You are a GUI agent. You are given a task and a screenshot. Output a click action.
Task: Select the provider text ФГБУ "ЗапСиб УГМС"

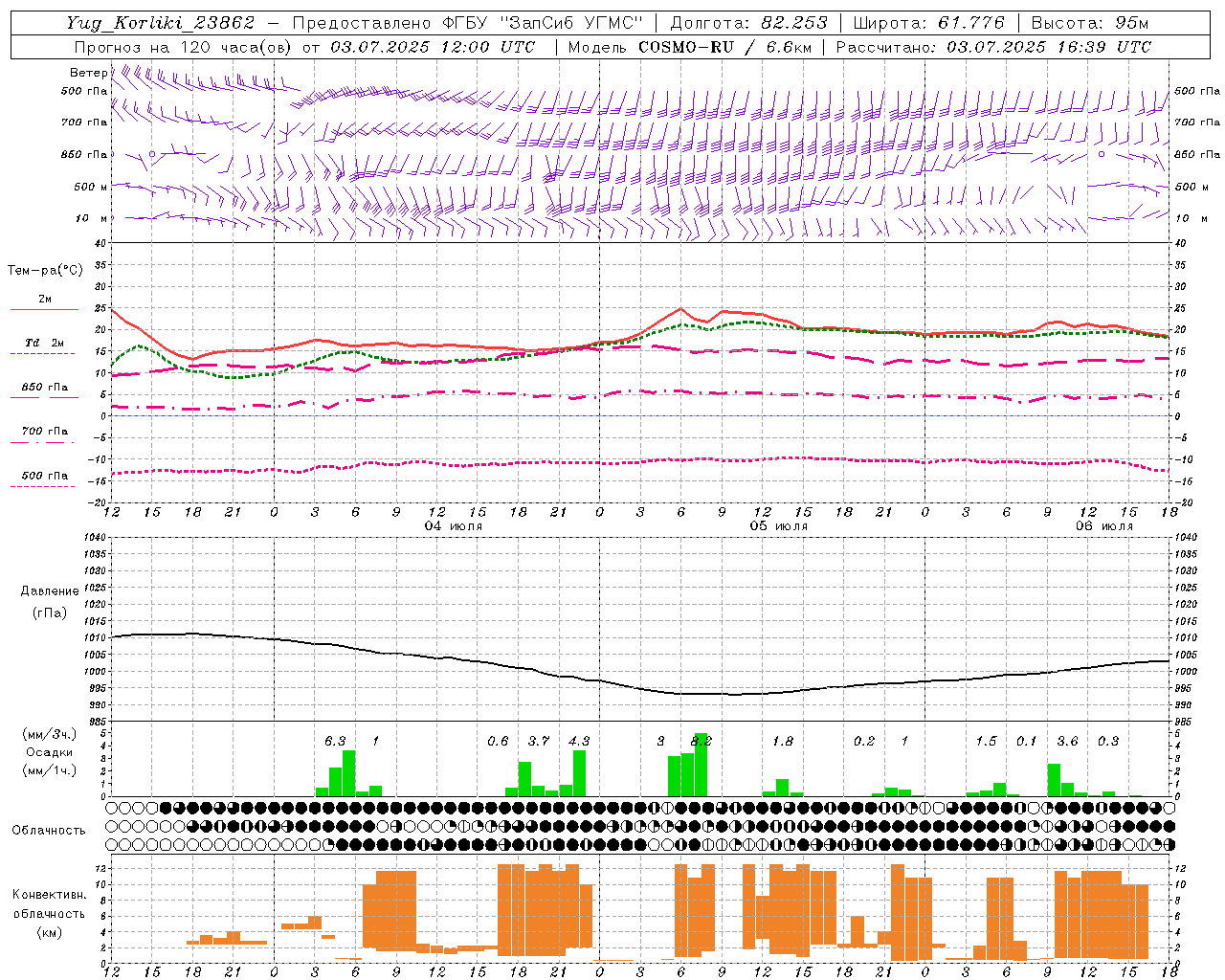[x=545, y=23]
